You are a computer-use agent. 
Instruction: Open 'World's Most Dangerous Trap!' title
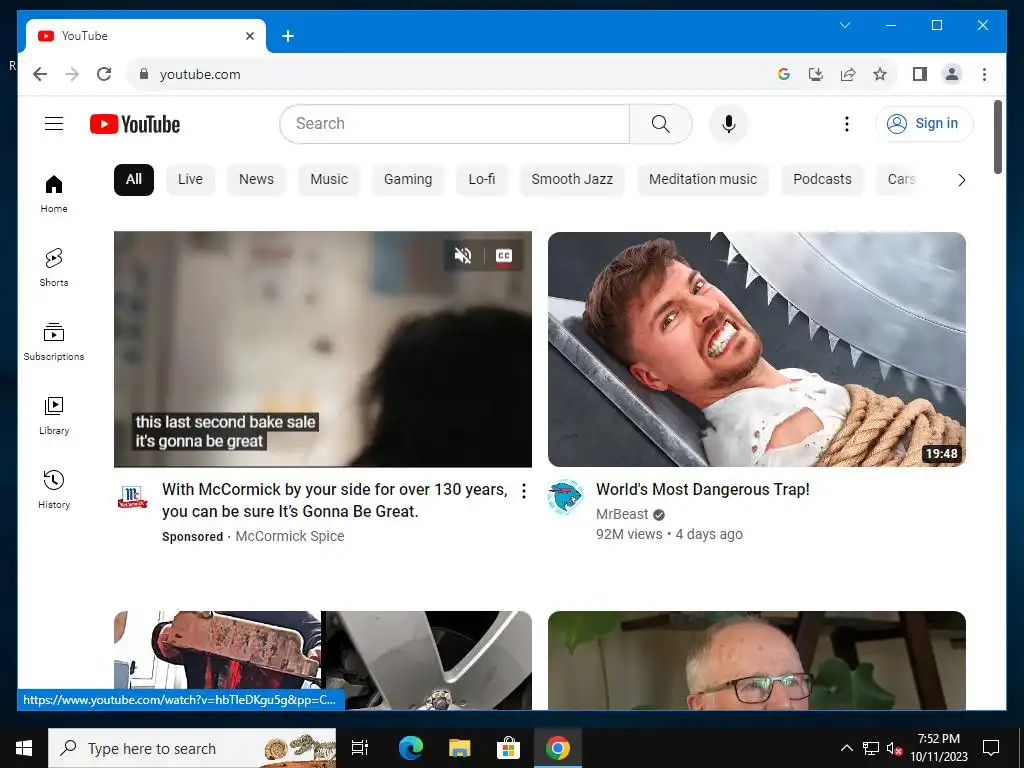[x=703, y=490]
